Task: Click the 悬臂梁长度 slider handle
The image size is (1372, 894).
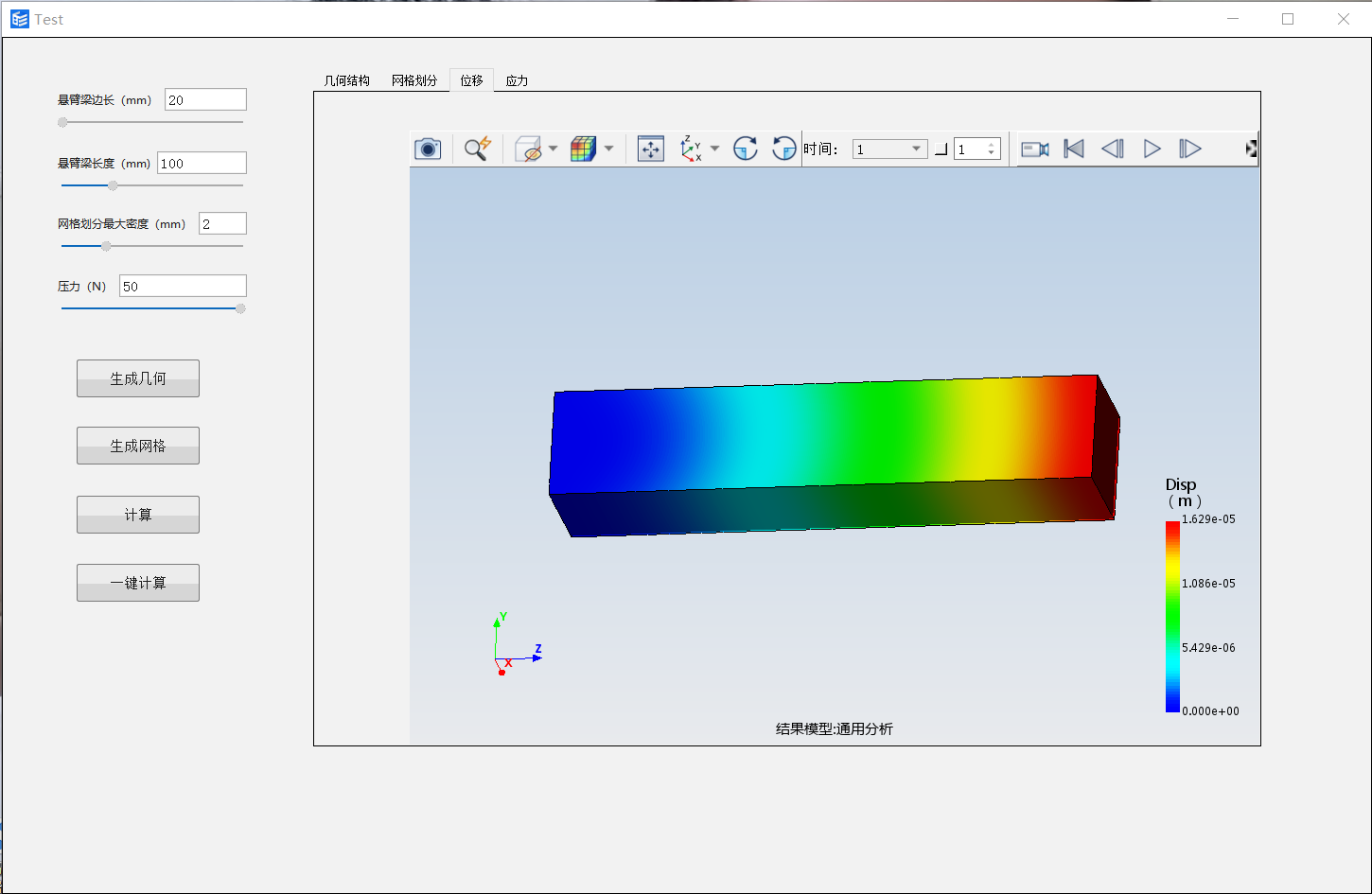Action: (113, 185)
